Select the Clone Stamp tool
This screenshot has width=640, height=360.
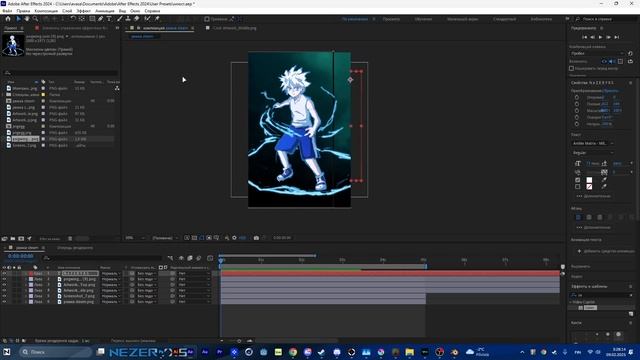[x=128, y=19]
